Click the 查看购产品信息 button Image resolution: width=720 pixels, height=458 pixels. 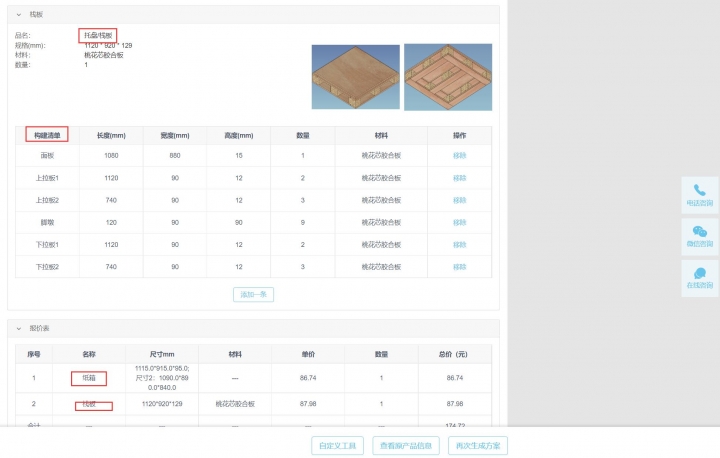(405, 445)
